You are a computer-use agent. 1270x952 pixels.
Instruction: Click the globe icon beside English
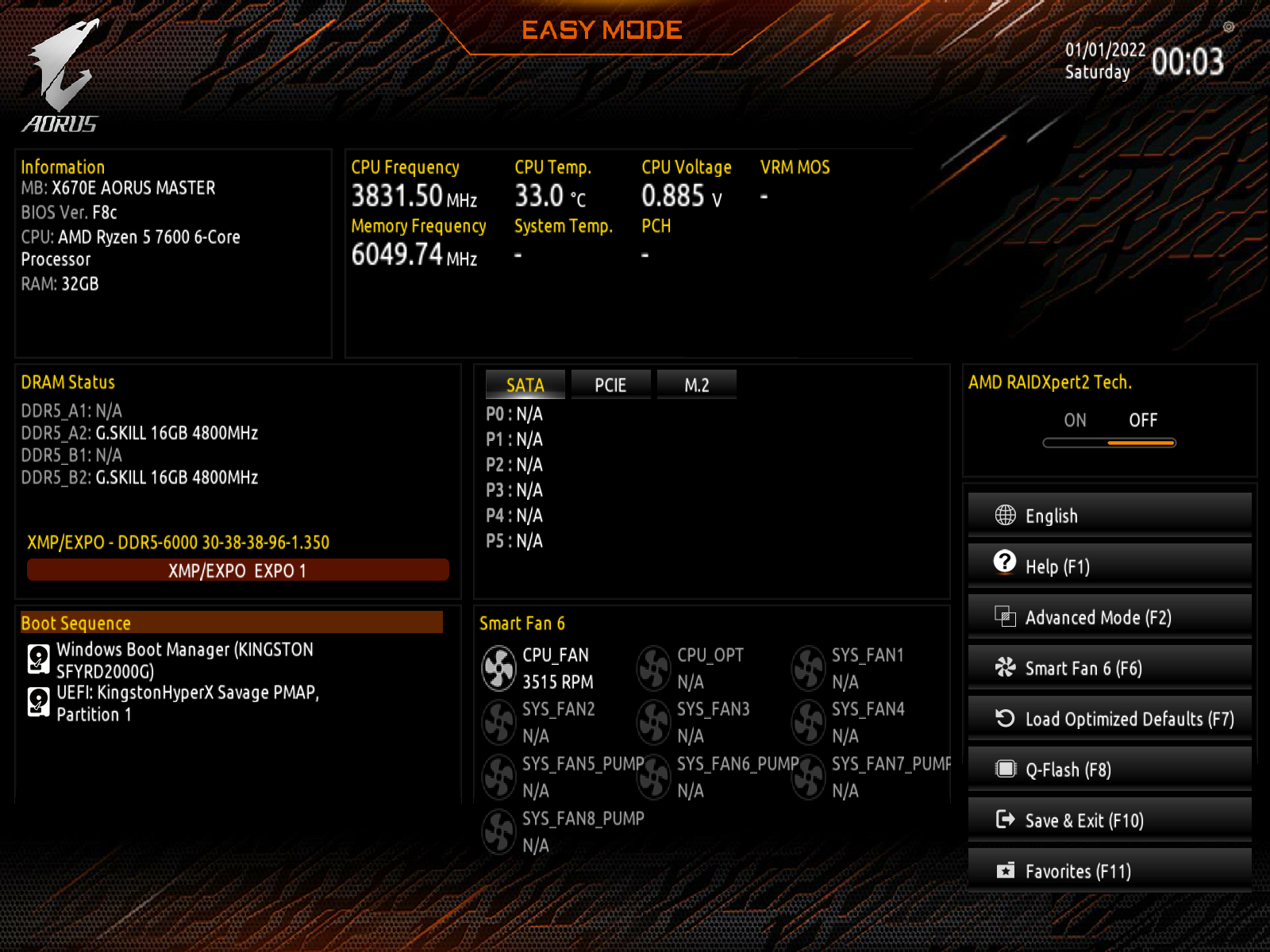(1005, 516)
